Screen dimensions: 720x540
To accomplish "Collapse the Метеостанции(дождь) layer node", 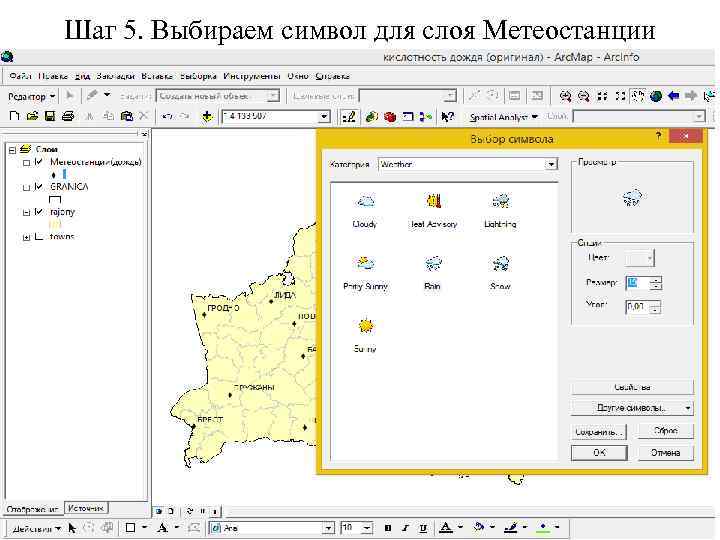I will (26, 163).
